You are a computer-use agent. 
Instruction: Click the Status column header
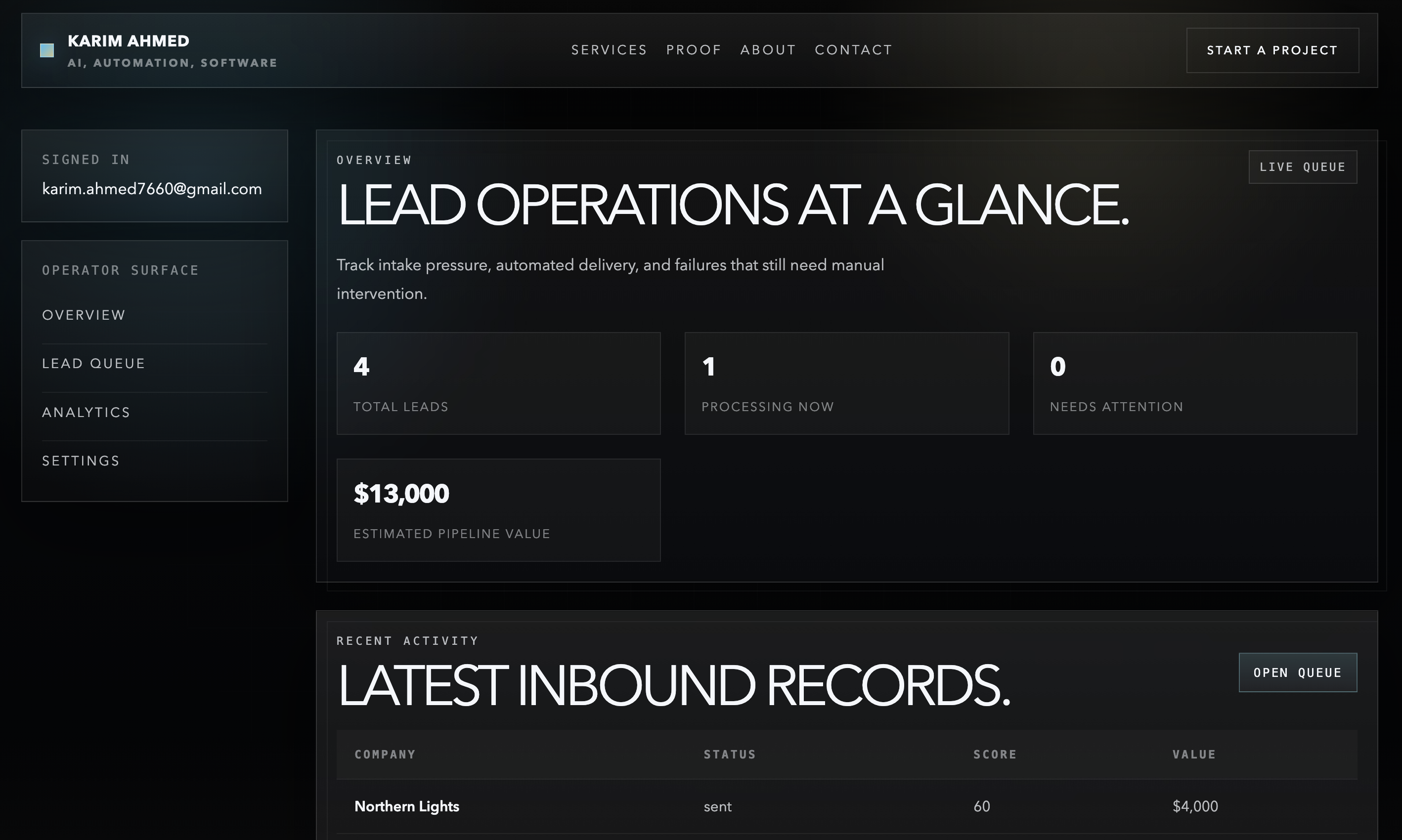[x=730, y=755]
